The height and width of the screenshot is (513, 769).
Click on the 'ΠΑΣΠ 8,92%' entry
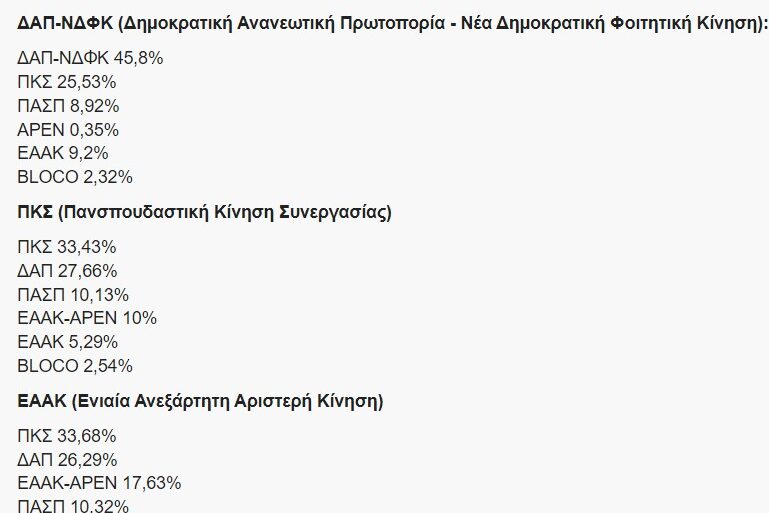coord(68,106)
